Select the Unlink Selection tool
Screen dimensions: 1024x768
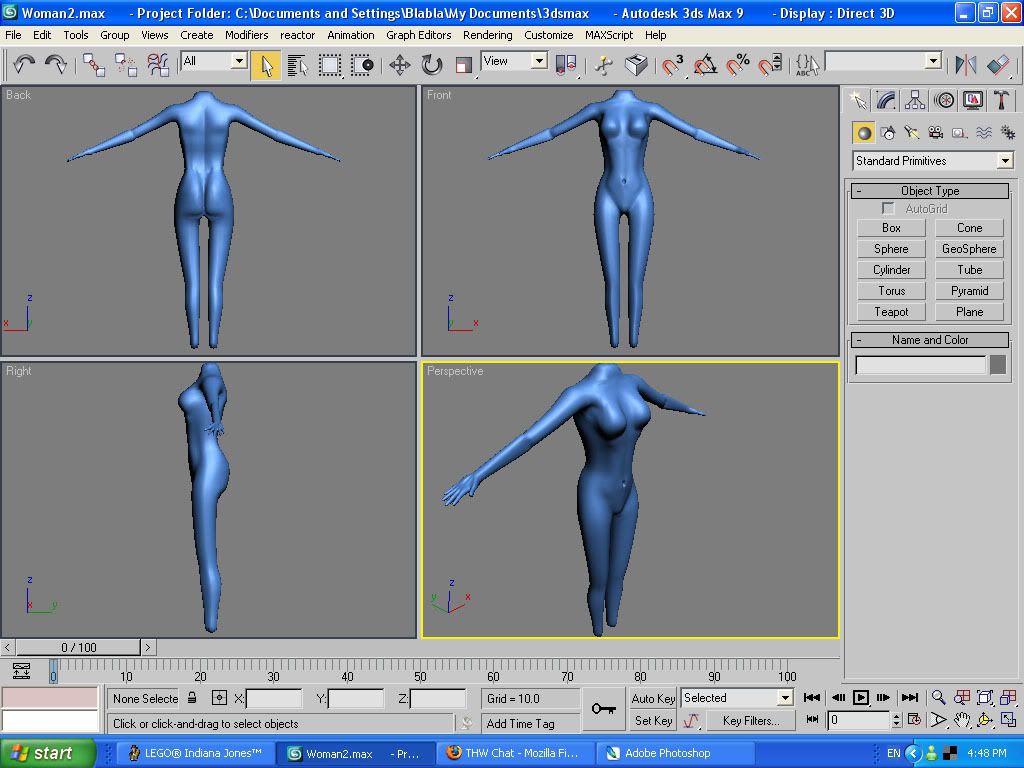pyautogui.click(x=125, y=65)
